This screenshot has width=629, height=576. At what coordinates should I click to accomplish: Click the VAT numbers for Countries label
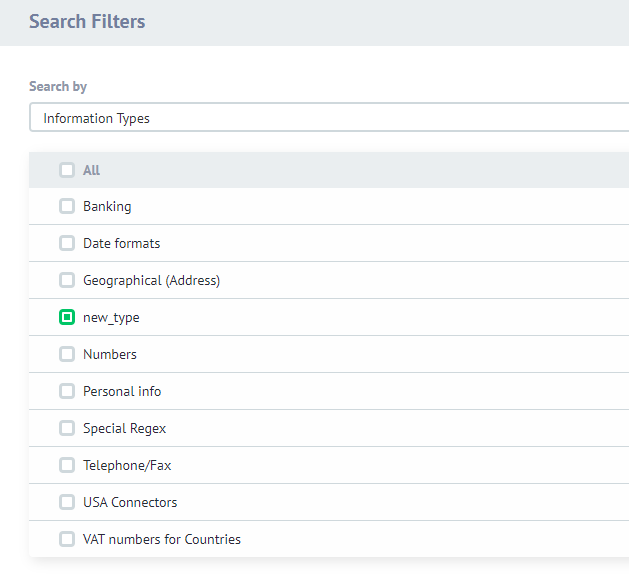coord(162,539)
